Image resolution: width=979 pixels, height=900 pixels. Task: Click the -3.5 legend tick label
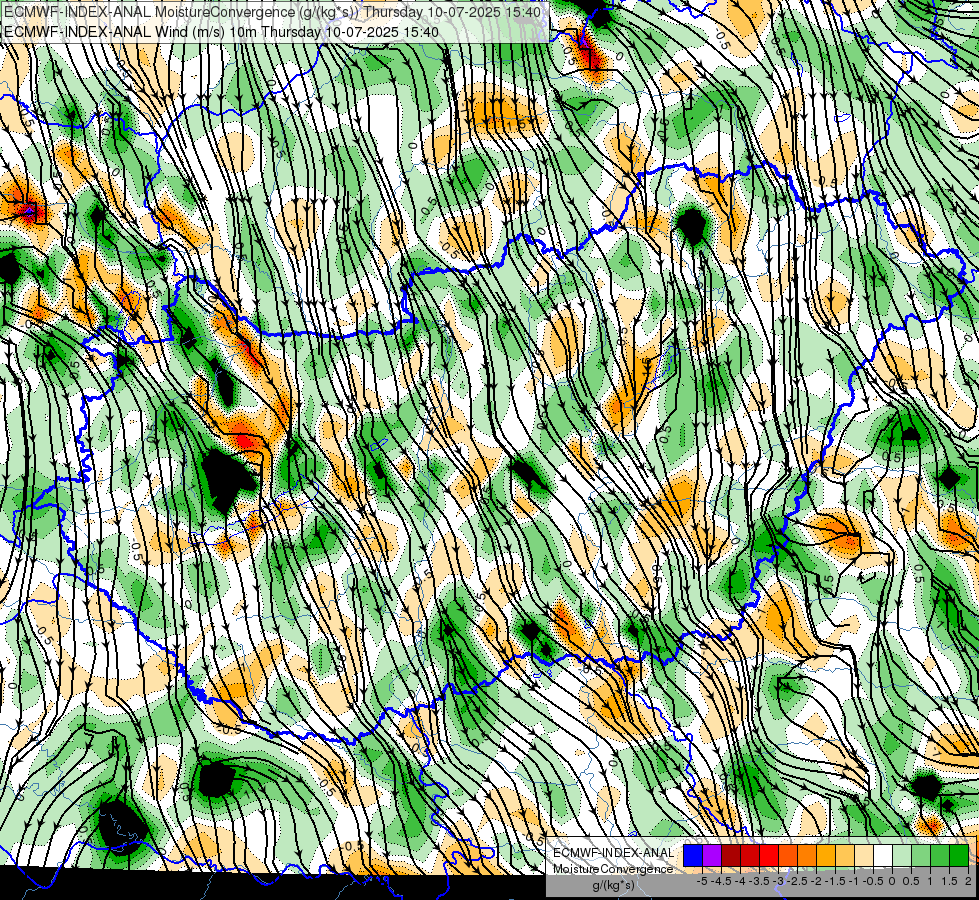click(759, 881)
